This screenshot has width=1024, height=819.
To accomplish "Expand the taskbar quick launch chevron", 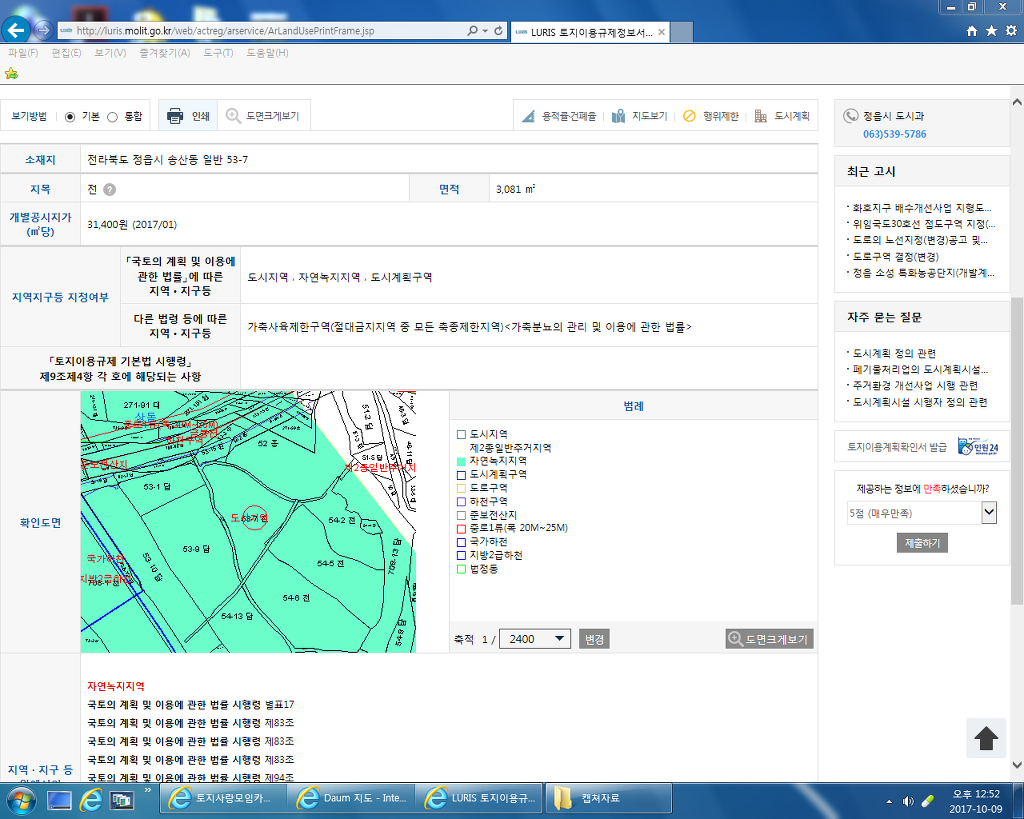I will tap(148, 791).
